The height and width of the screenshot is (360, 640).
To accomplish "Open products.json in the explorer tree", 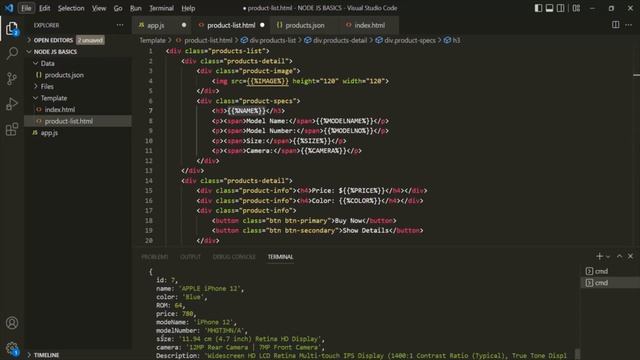I will click(64, 75).
